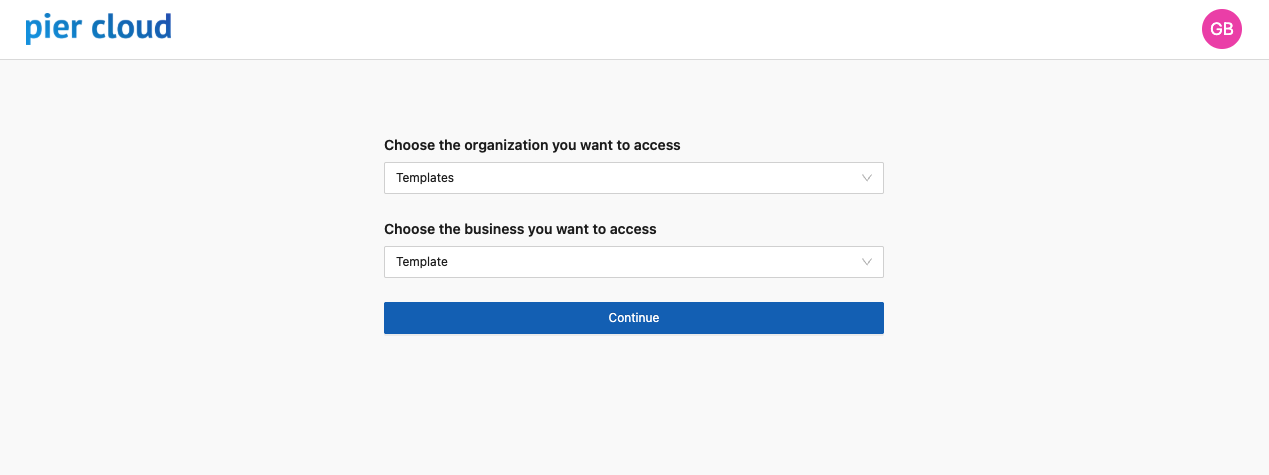Click the "Choose the organization you want to access" label

tap(532, 145)
